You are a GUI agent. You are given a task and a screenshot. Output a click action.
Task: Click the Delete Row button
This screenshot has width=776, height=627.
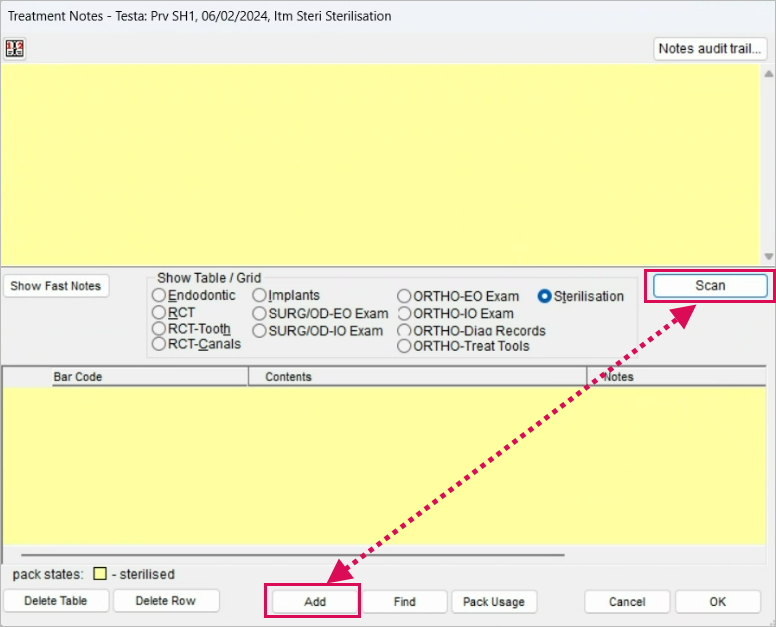point(166,601)
